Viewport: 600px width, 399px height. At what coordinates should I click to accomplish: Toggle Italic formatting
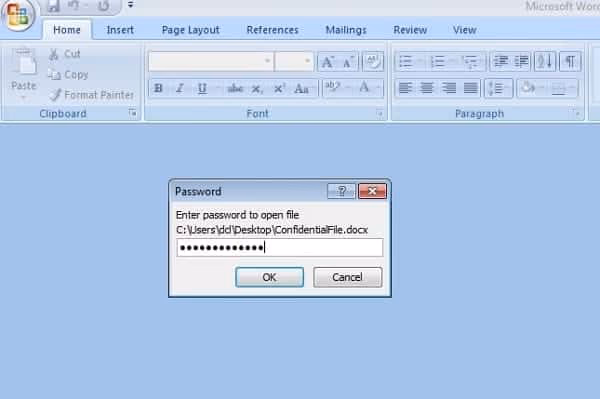(x=179, y=88)
